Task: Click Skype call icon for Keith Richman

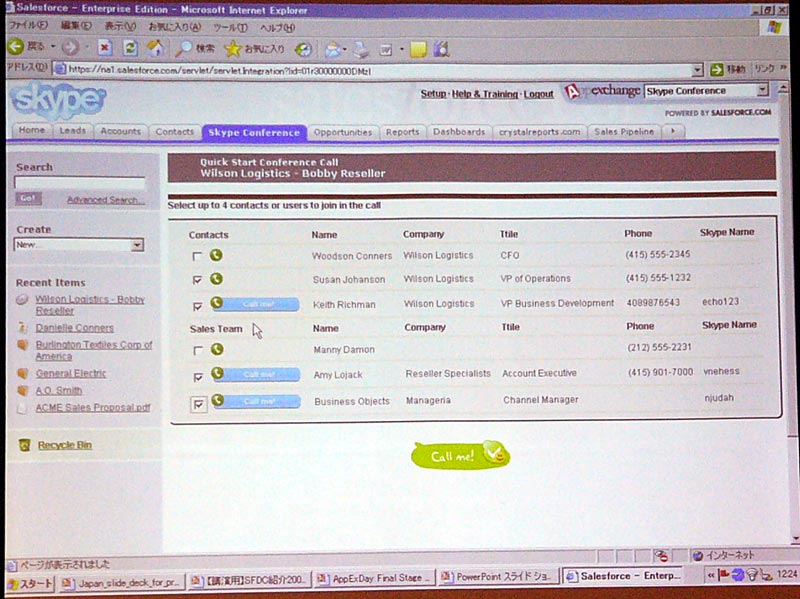Action: [217, 303]
